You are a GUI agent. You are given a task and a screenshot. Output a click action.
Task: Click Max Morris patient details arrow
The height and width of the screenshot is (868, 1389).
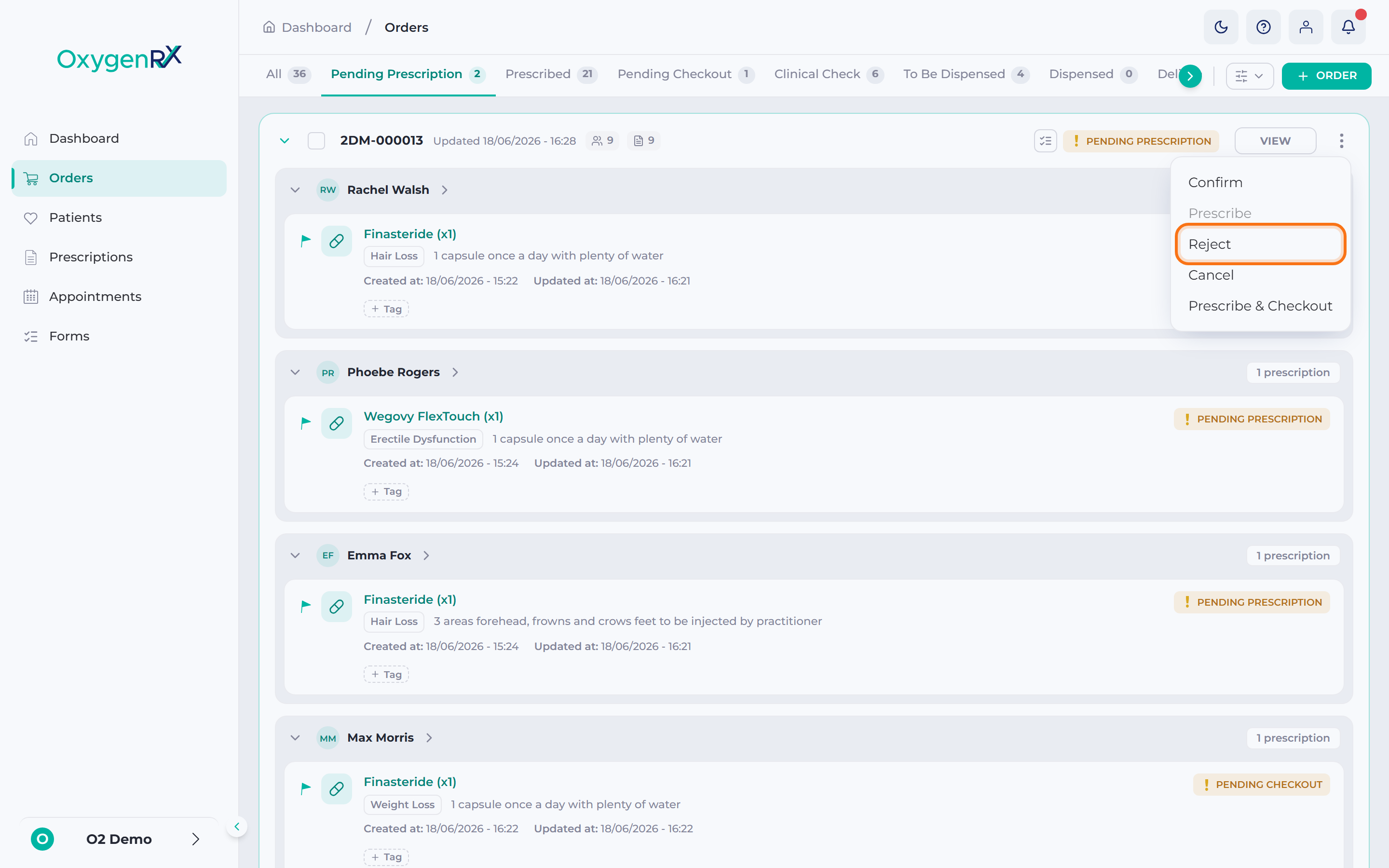click(429, 738)
